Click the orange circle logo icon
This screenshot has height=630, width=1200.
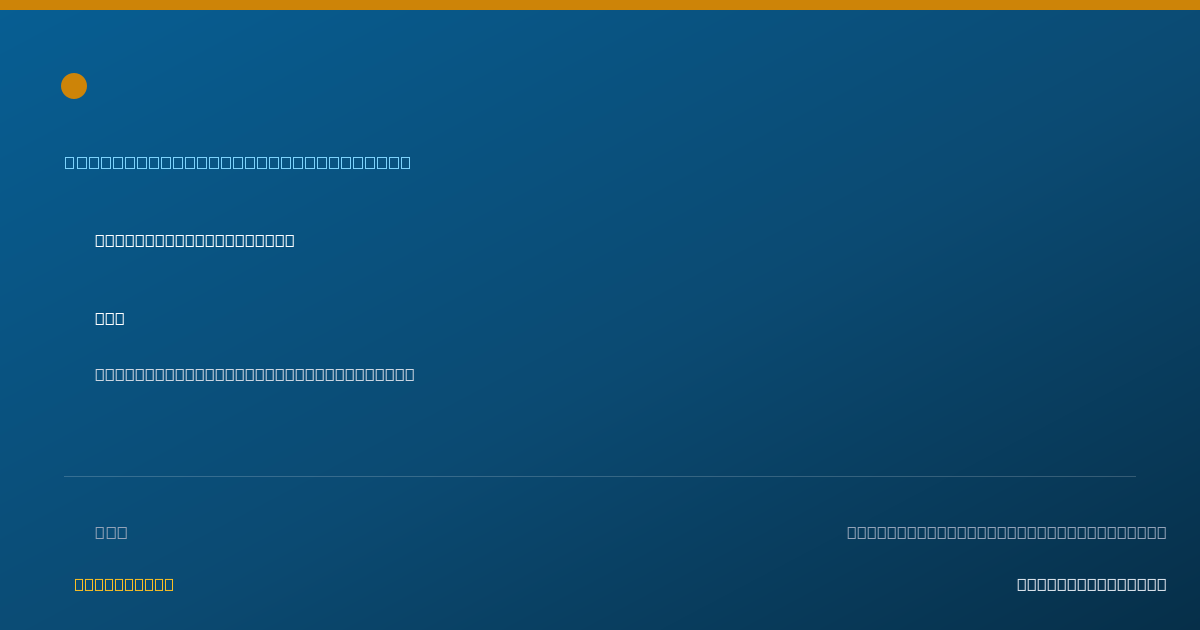pyautogui.click(x=74, y=86)
